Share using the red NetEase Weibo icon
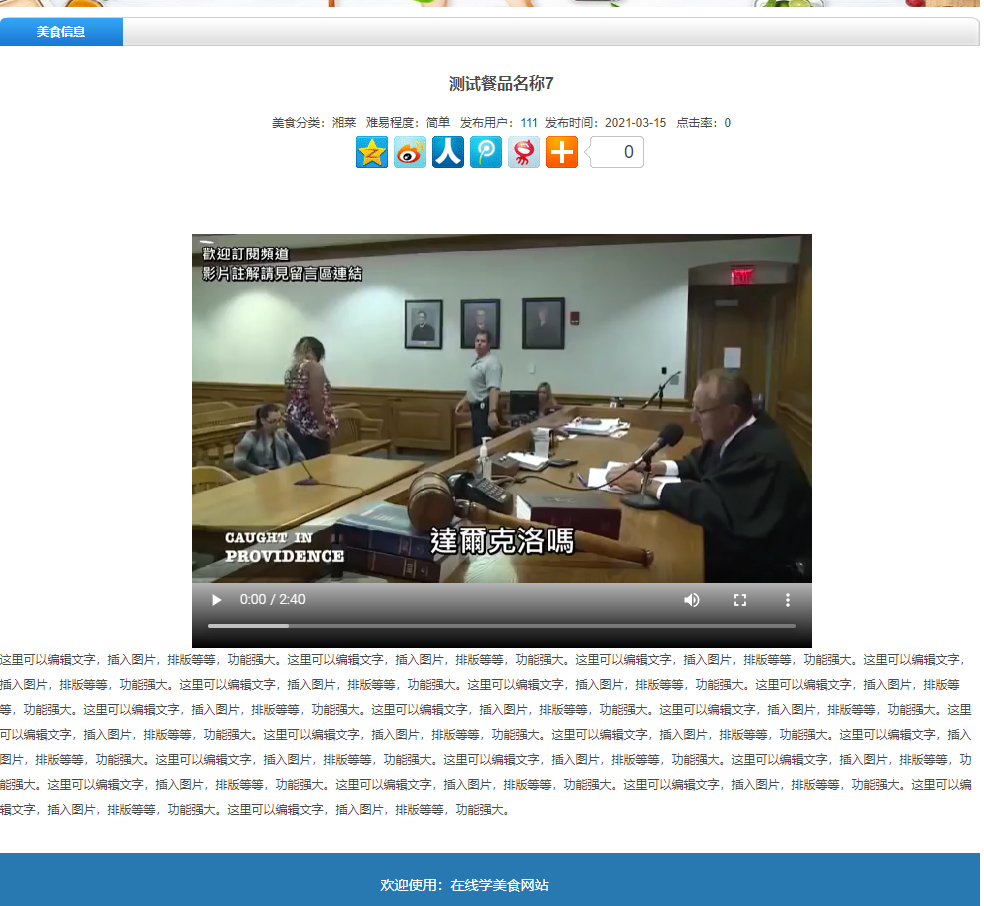984x906 pixels. pos(524,152)
